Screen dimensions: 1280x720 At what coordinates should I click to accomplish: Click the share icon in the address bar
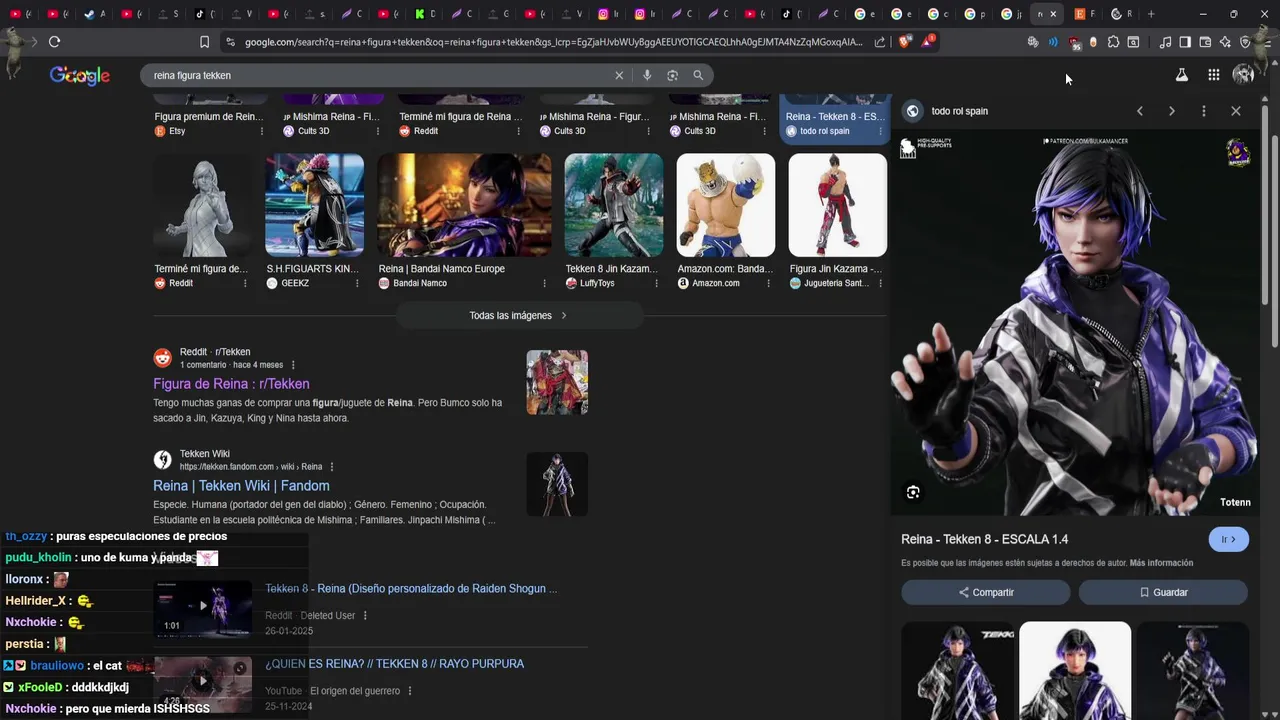click(880, 42)
